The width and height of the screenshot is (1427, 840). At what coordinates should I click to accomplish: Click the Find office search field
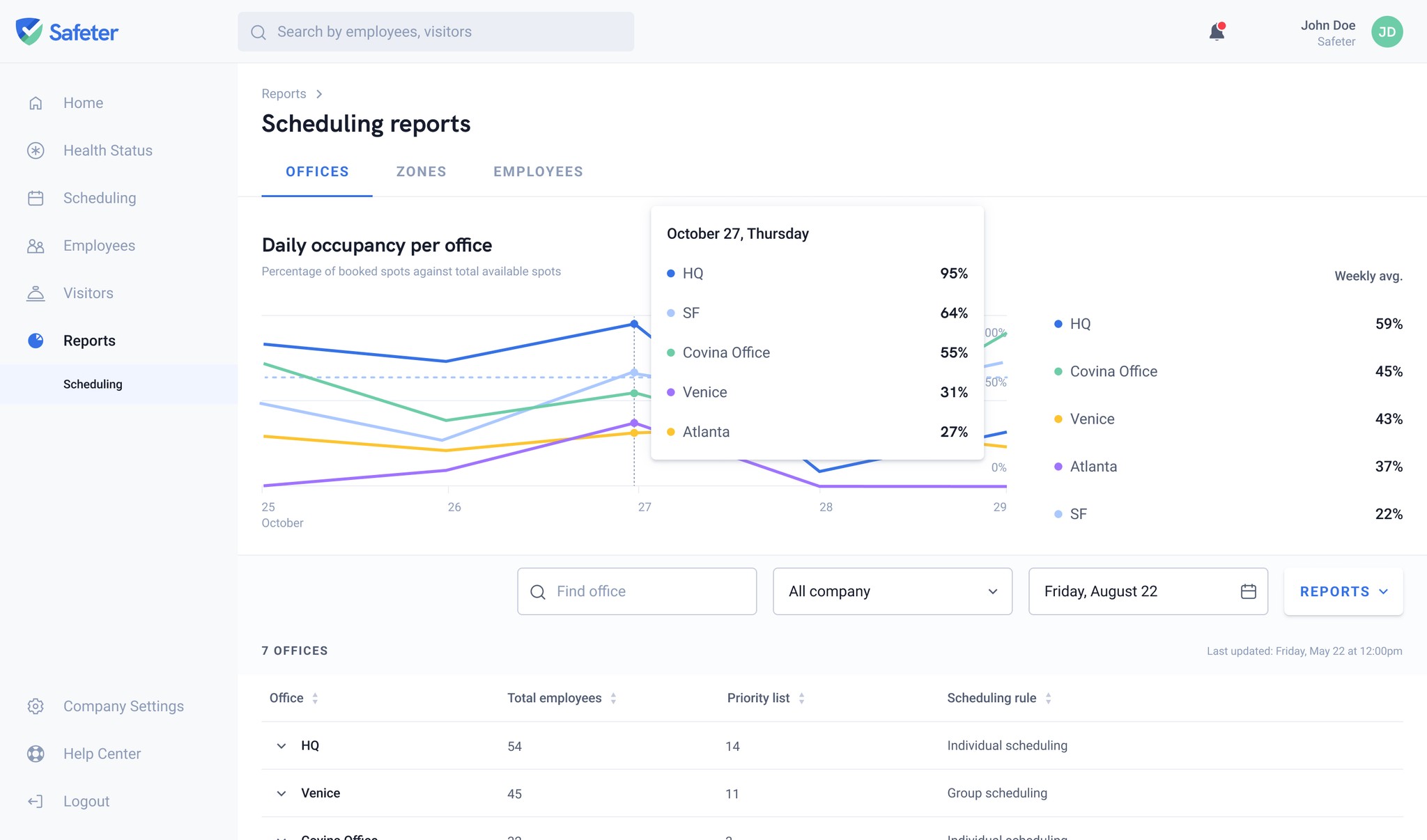(637, 591)
